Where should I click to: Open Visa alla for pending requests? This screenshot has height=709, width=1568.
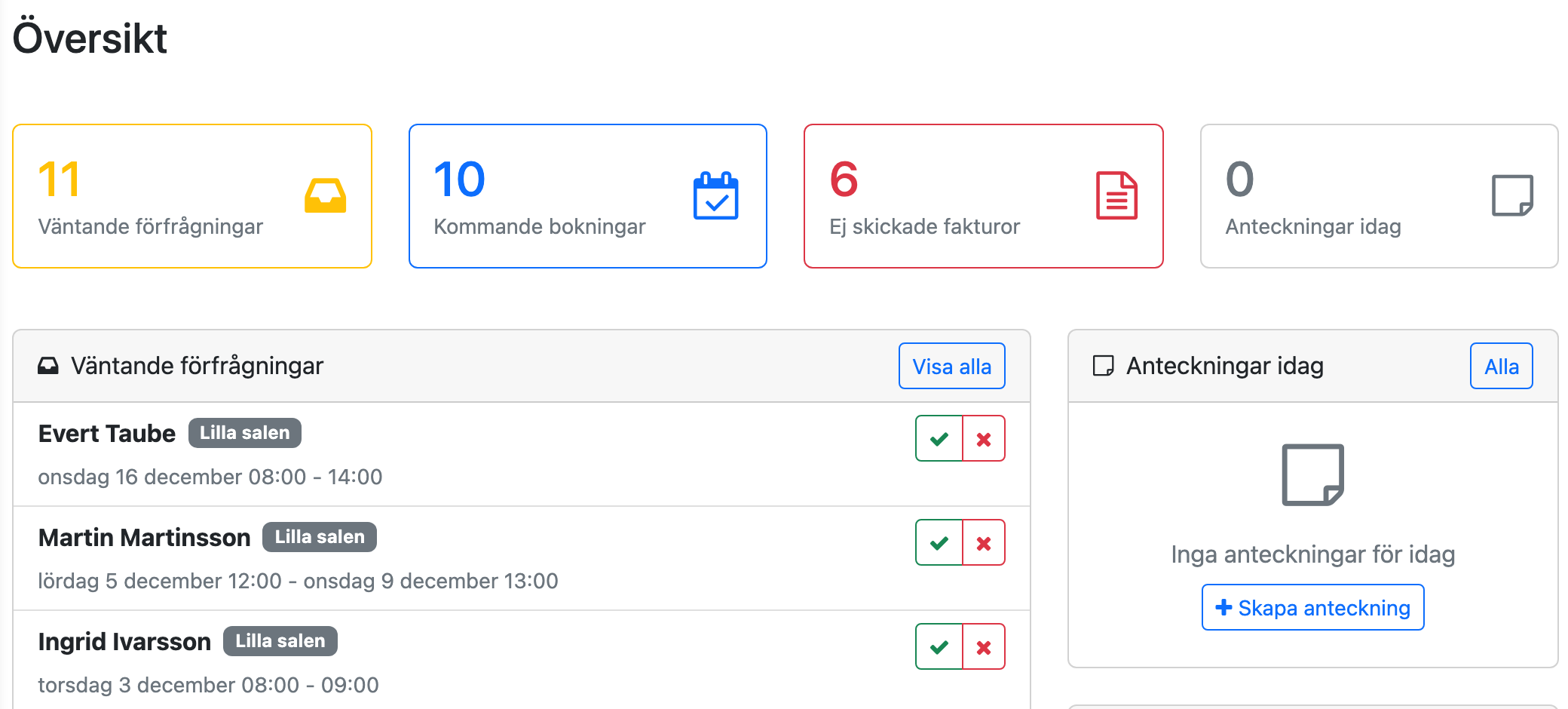[951, 366]
